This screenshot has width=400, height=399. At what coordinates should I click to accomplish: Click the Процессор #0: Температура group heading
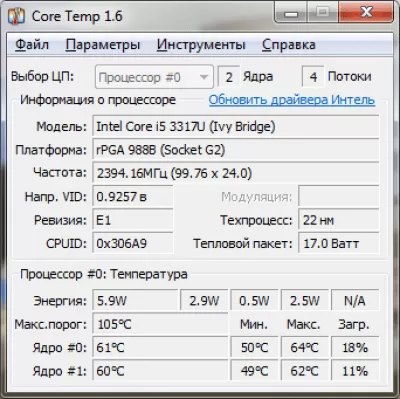pos(104,274)
